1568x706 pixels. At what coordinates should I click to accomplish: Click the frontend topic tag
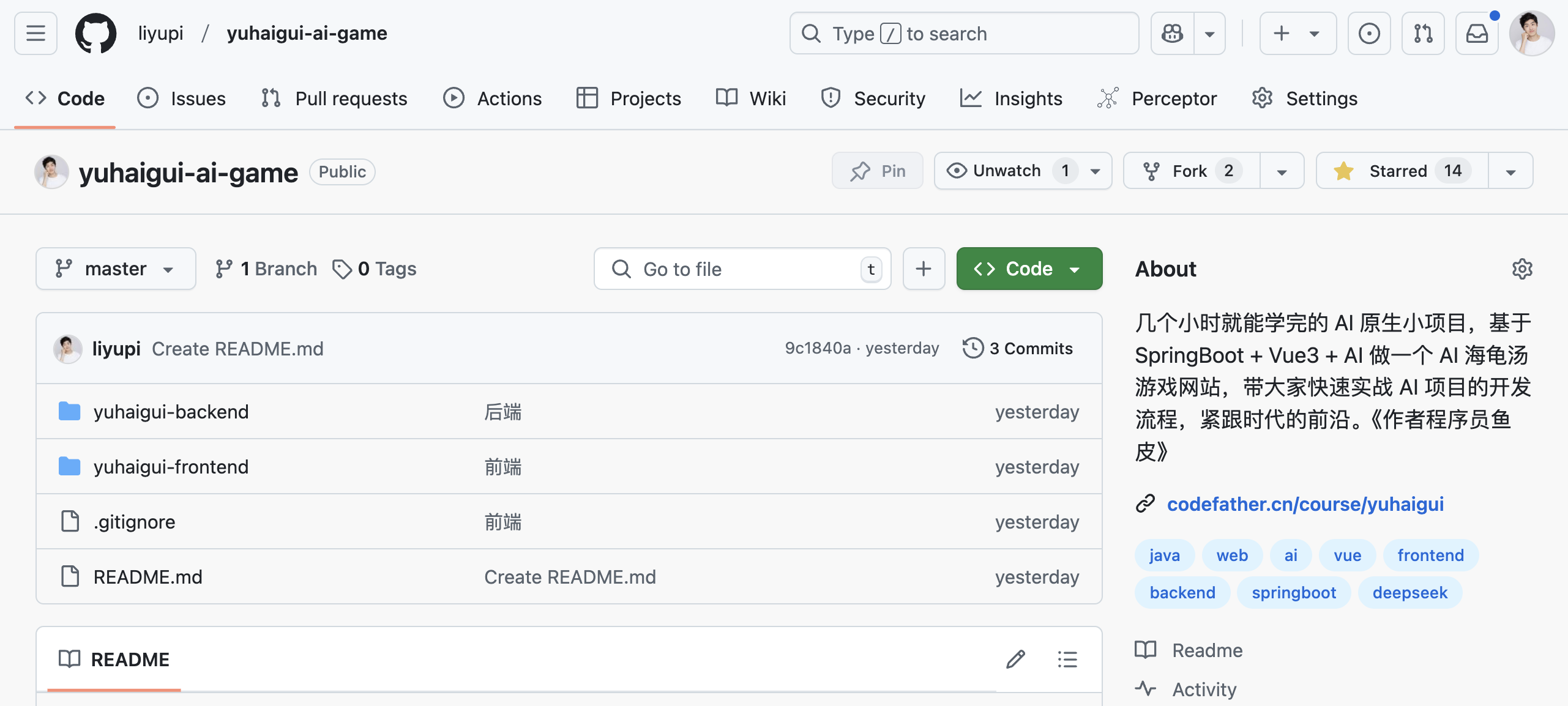(x=1430, y=555)
